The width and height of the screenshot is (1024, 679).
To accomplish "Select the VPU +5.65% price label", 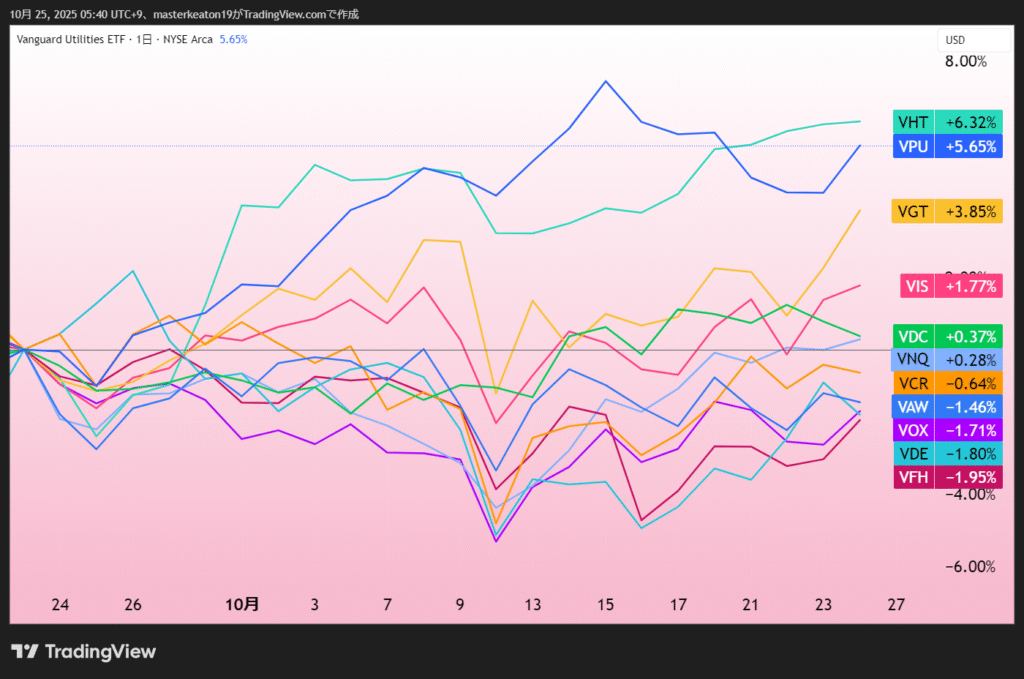I will tap(947, 146).
